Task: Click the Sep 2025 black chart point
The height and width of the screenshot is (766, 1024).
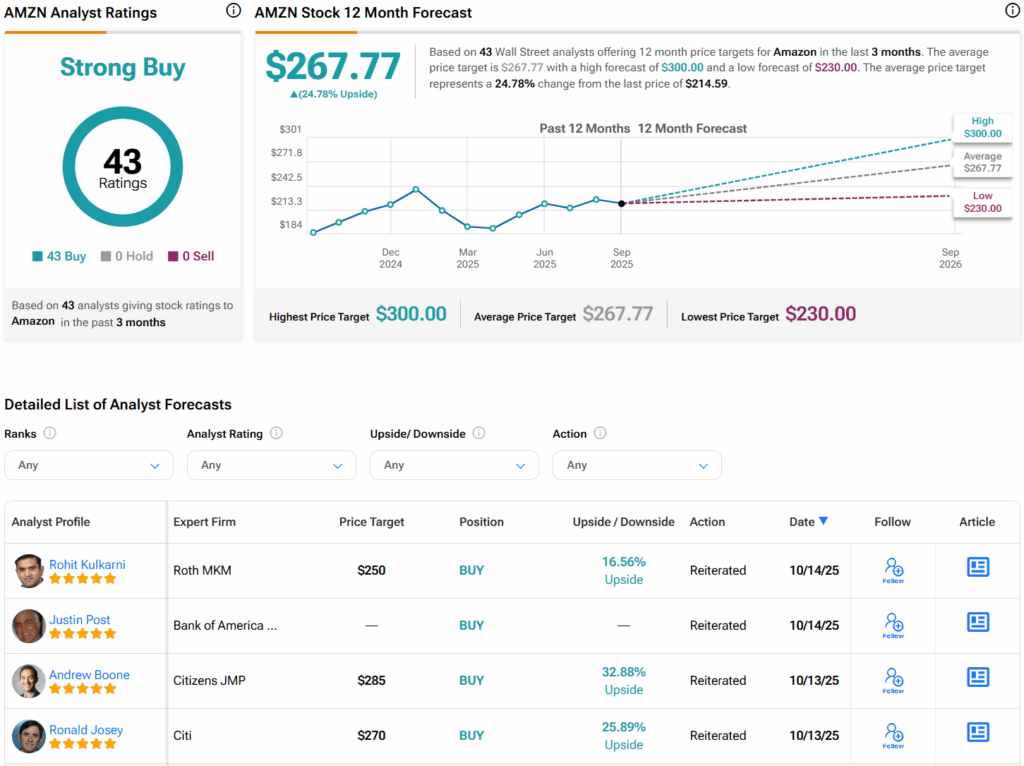Action: 622,203
